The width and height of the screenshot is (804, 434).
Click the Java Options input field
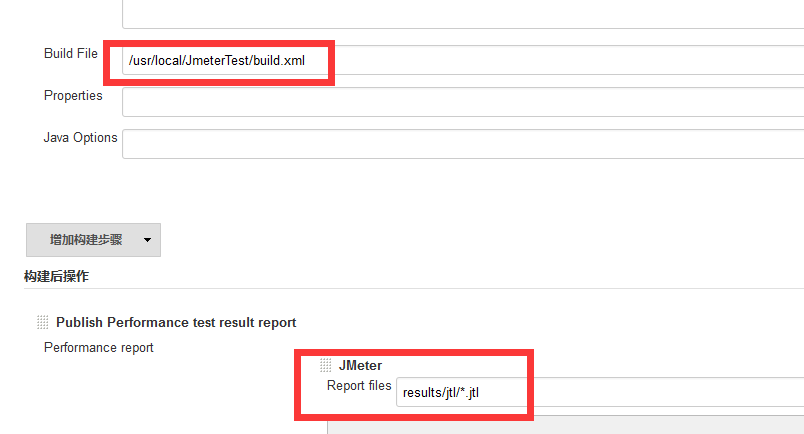463,144
